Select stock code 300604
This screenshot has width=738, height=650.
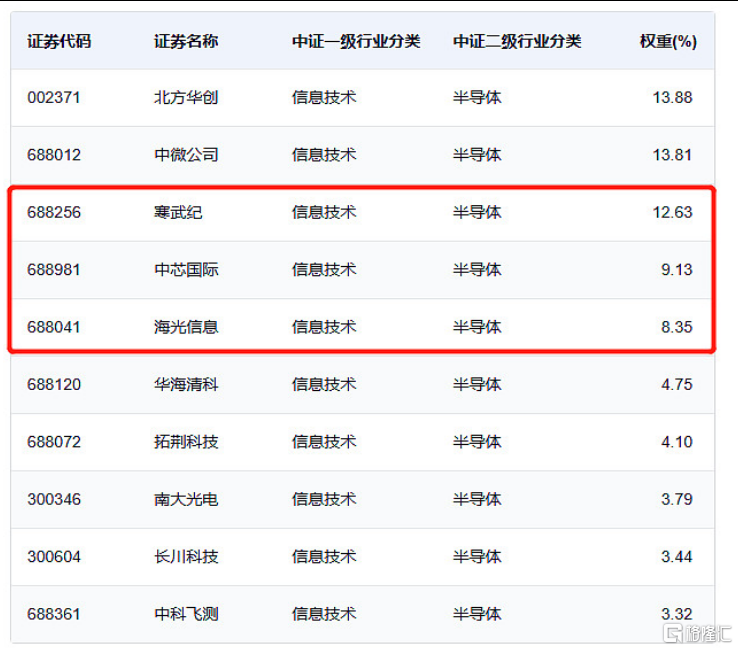[54, 557]
